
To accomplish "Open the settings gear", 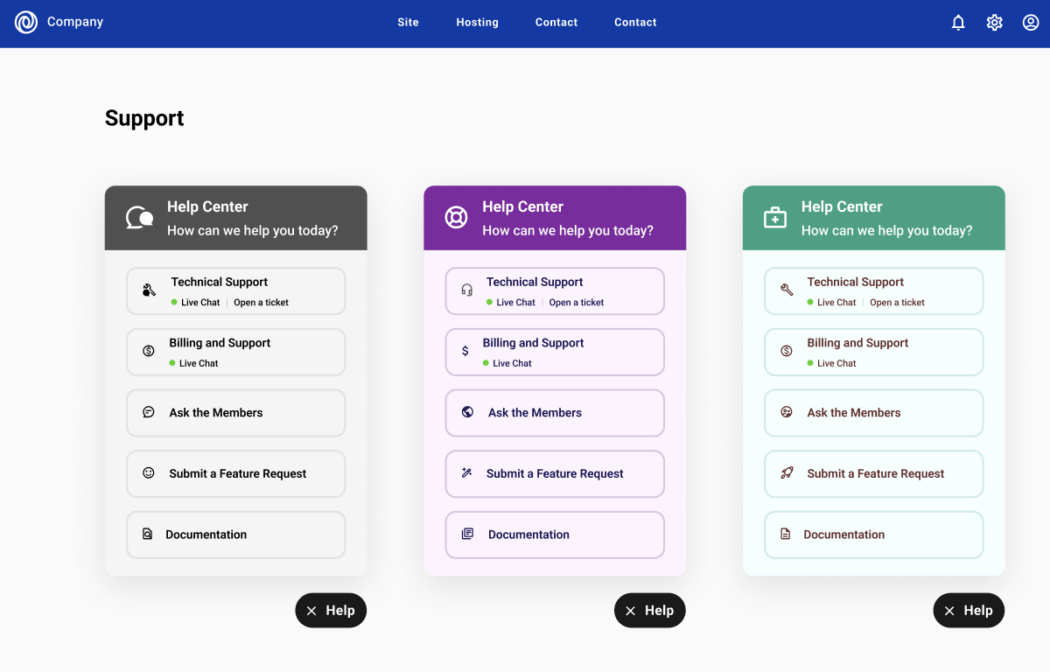I will click(994, 21).
